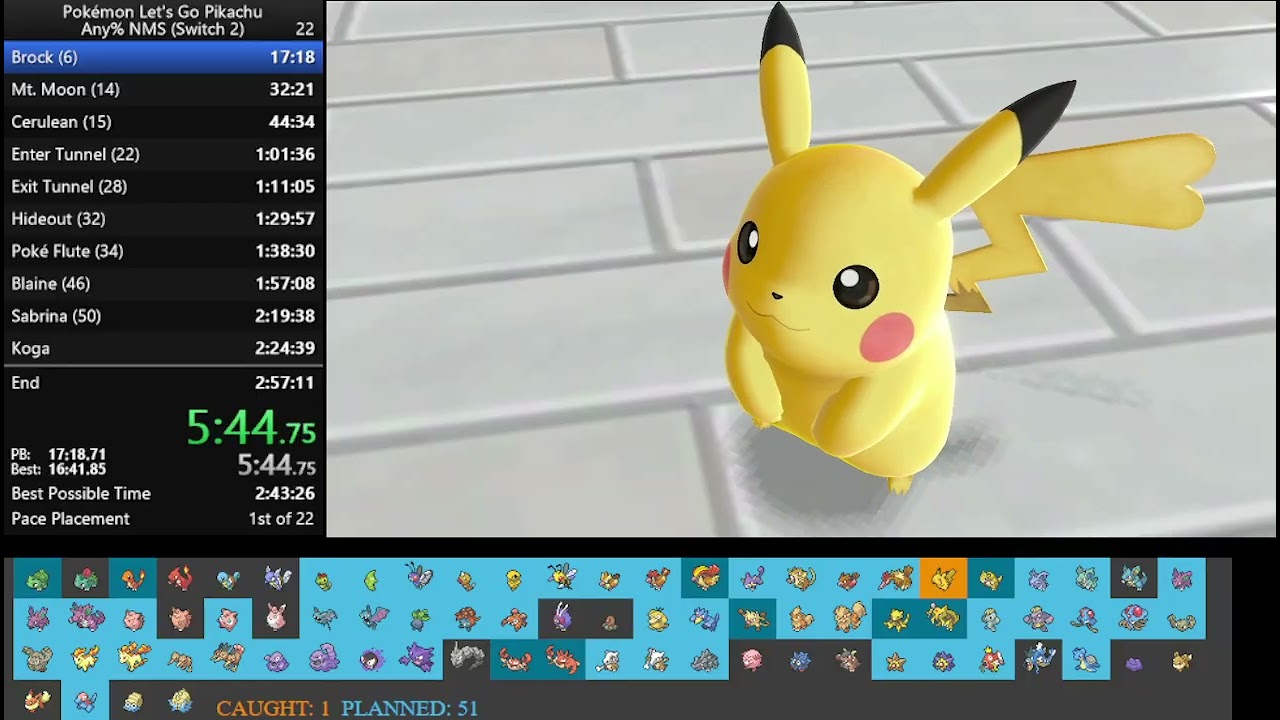Click the Omastar sprite
The height and width of the screenshot is (720, 1280).
click(181, 700)
